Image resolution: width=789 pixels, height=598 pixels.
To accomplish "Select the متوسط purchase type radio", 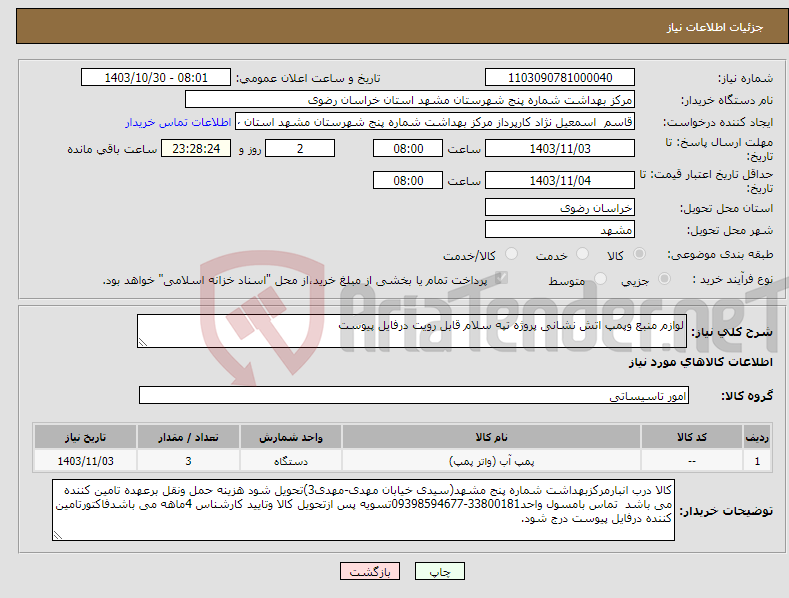I will (x=600, y=278).
